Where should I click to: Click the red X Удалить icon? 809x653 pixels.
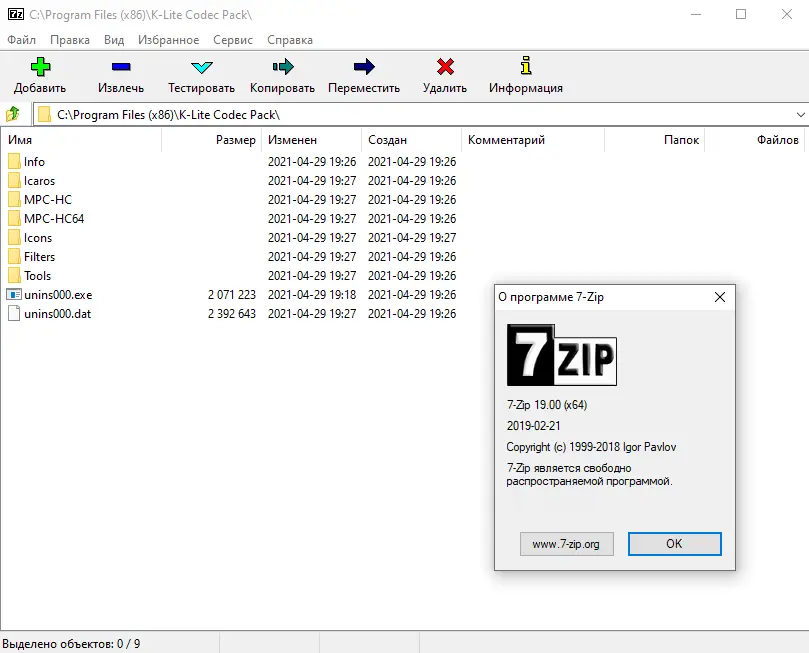tap(445, 67)
